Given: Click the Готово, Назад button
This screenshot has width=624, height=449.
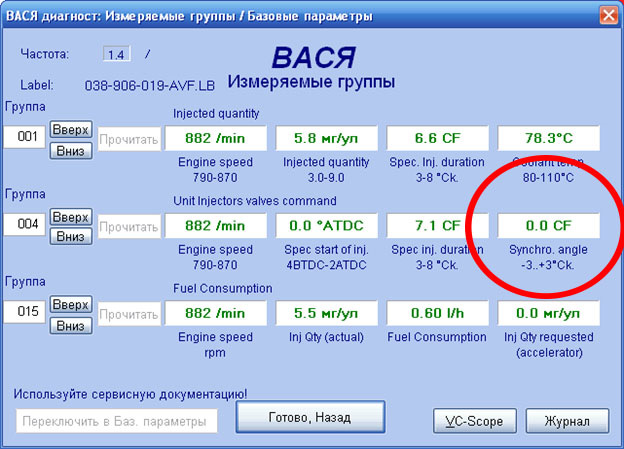Looking at the screenshot, I should pyautogui.click(x=310, y=417).
